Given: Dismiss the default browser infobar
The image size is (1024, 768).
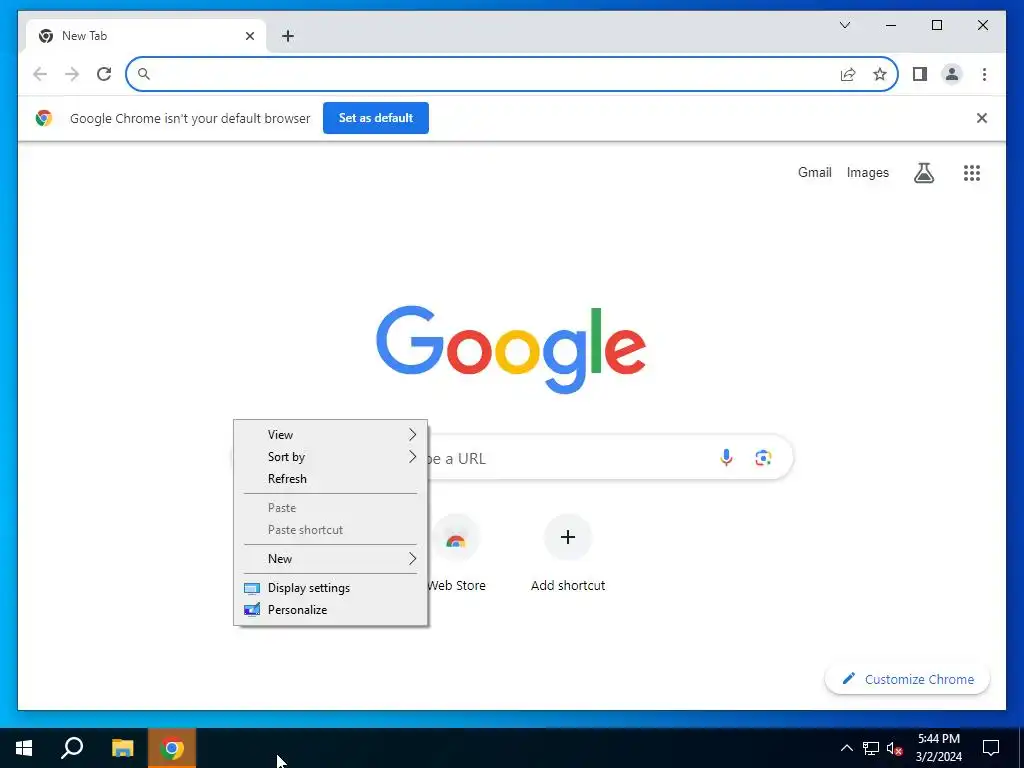Looking at the screenshot, I should coord(982,118).
